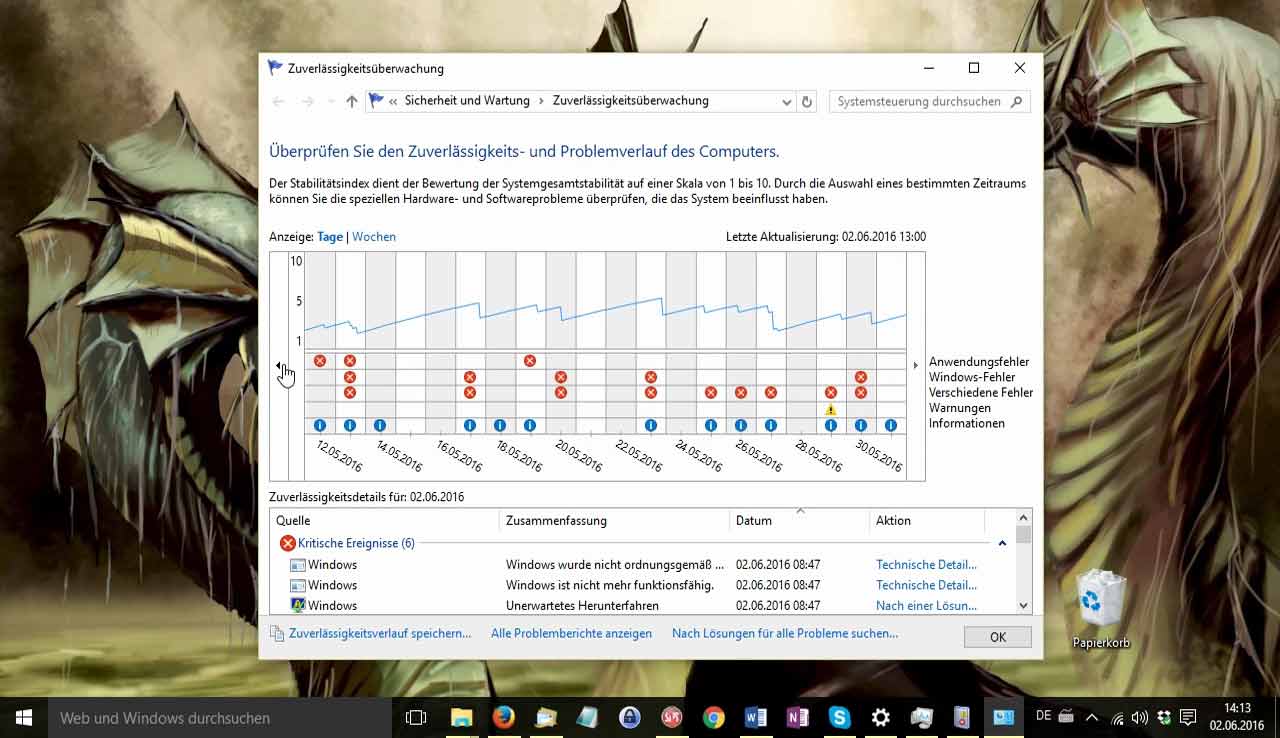Screen dimensions: 1280x738
Task: Click miscellaneous failure icon on 27.05.2016
Action: click(x=771, y=393)
